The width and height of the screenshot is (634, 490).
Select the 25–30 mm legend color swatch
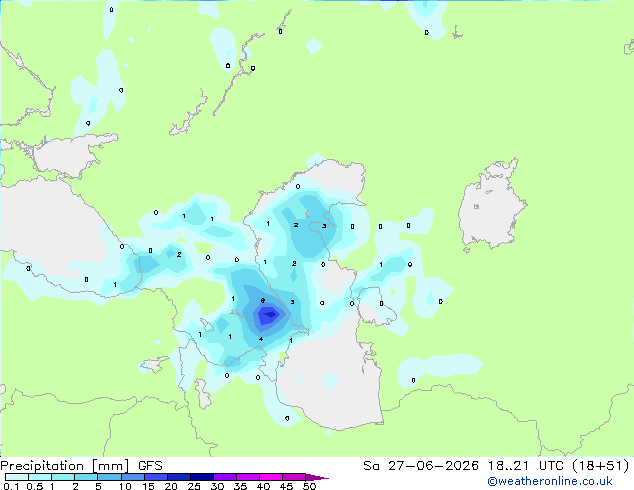[x=201, y=477]
